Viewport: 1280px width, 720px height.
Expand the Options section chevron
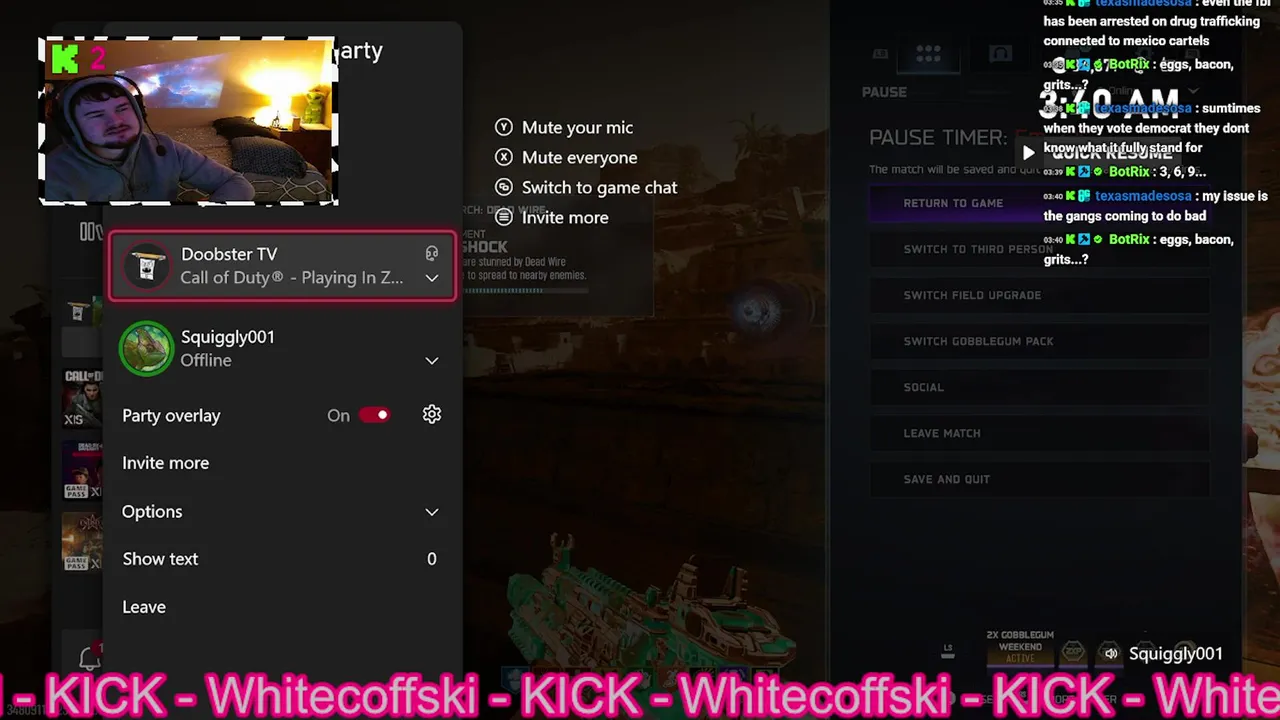[432, 512]
